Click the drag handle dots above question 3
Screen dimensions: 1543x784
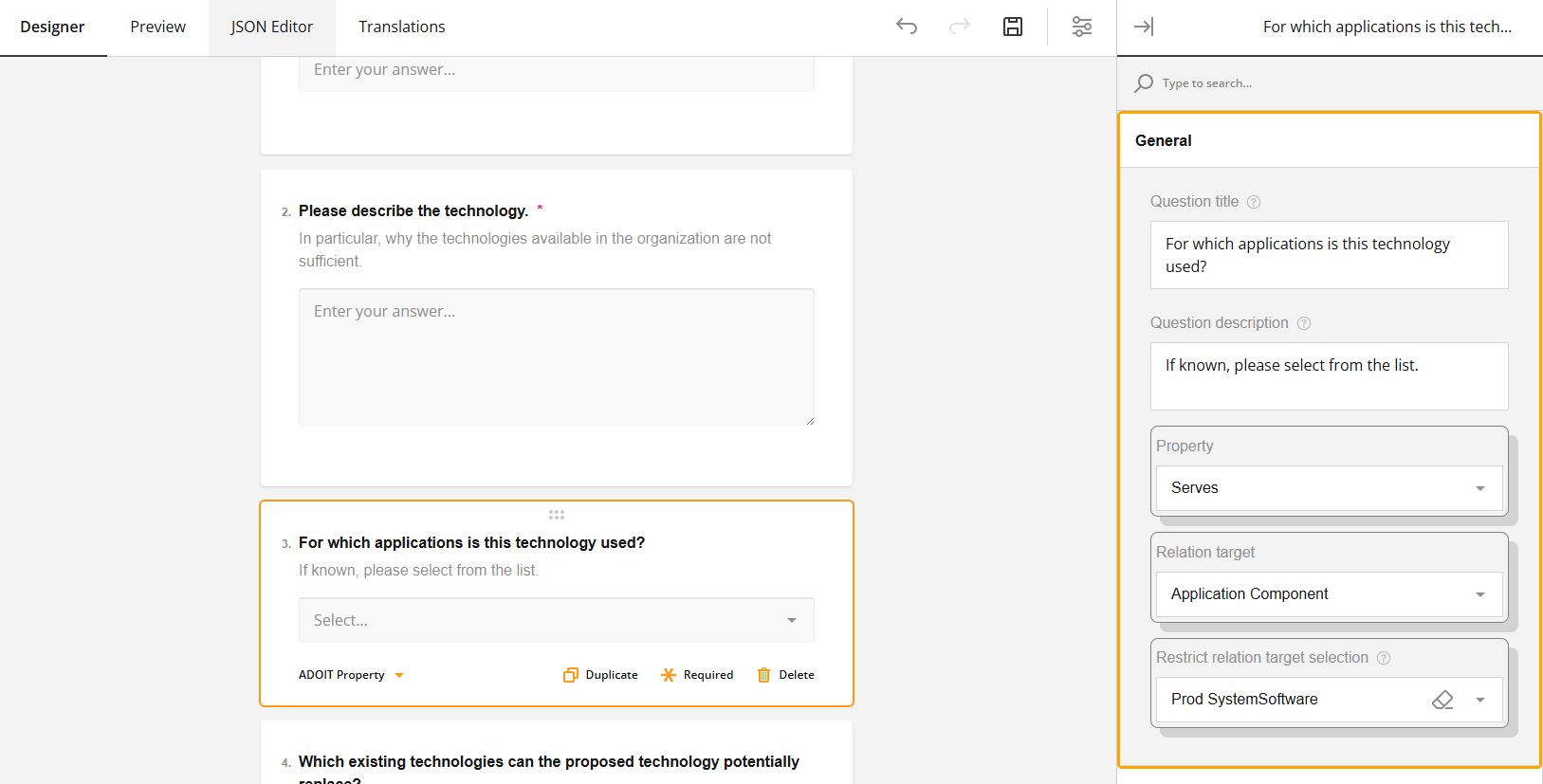pos(557,515)
